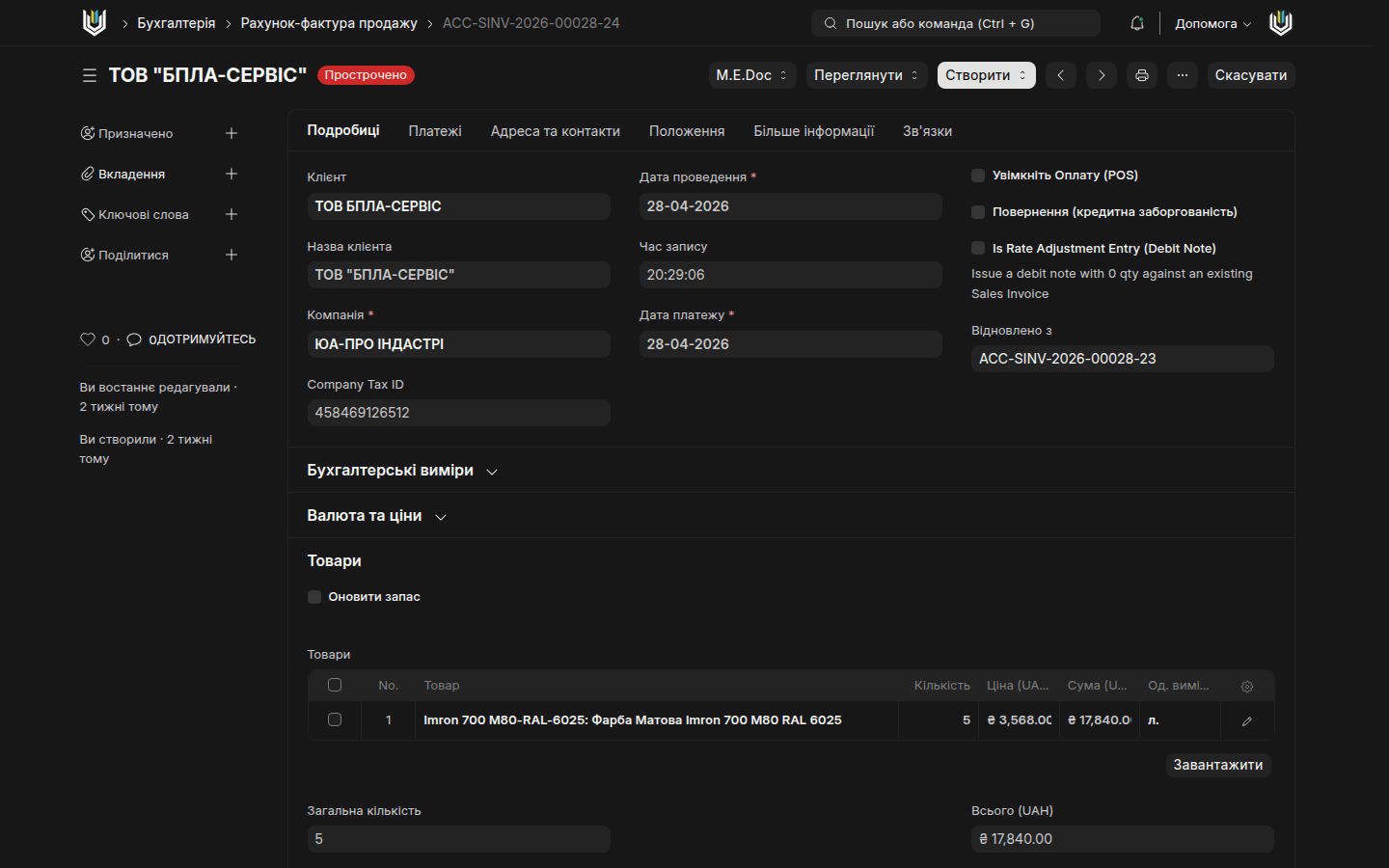
Task: Switch to Подробиці tab
Action: pyautogui.click(x=343, y=130)
